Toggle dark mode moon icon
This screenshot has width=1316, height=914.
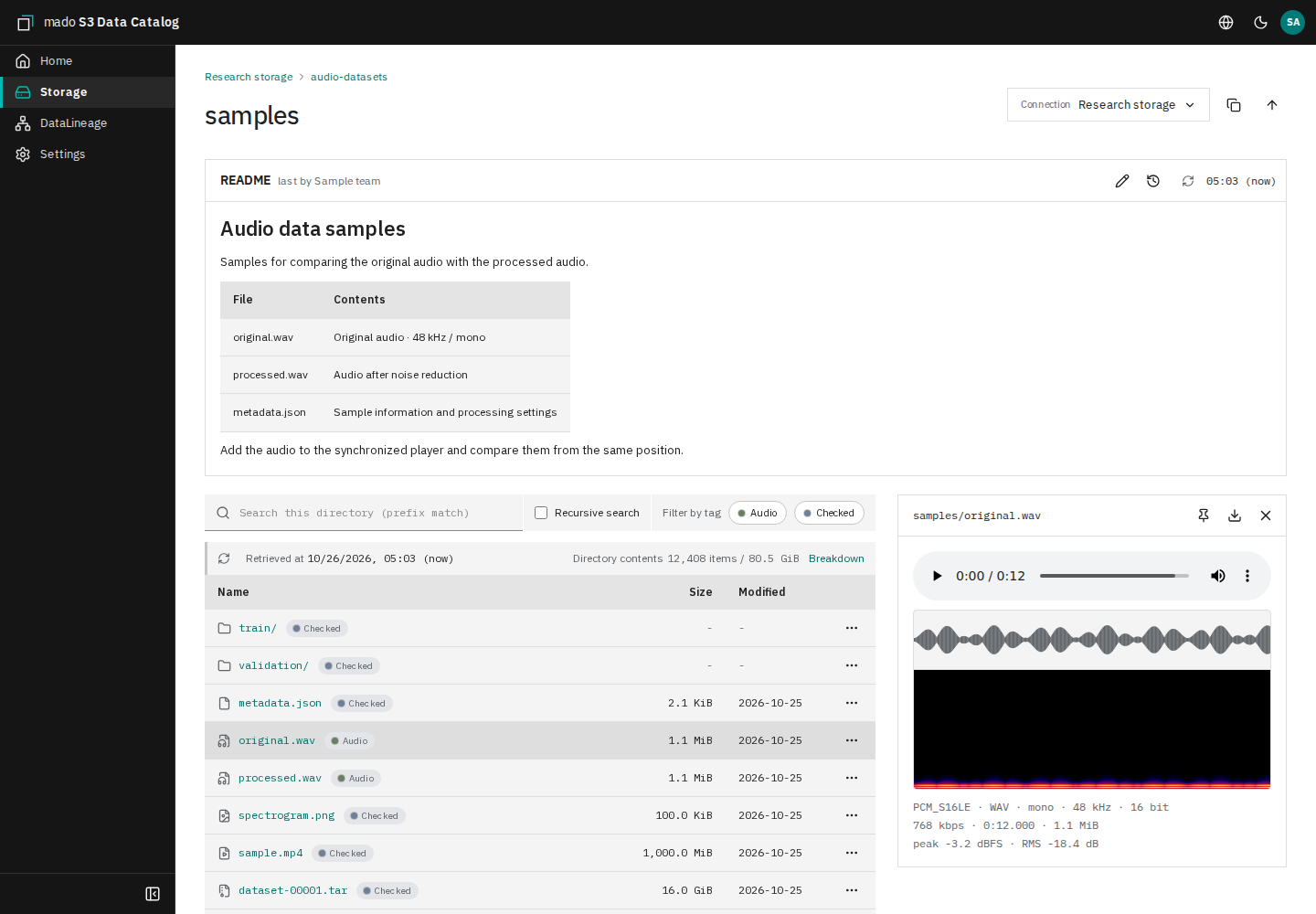pyautogui.click(x=1260, y=22)
